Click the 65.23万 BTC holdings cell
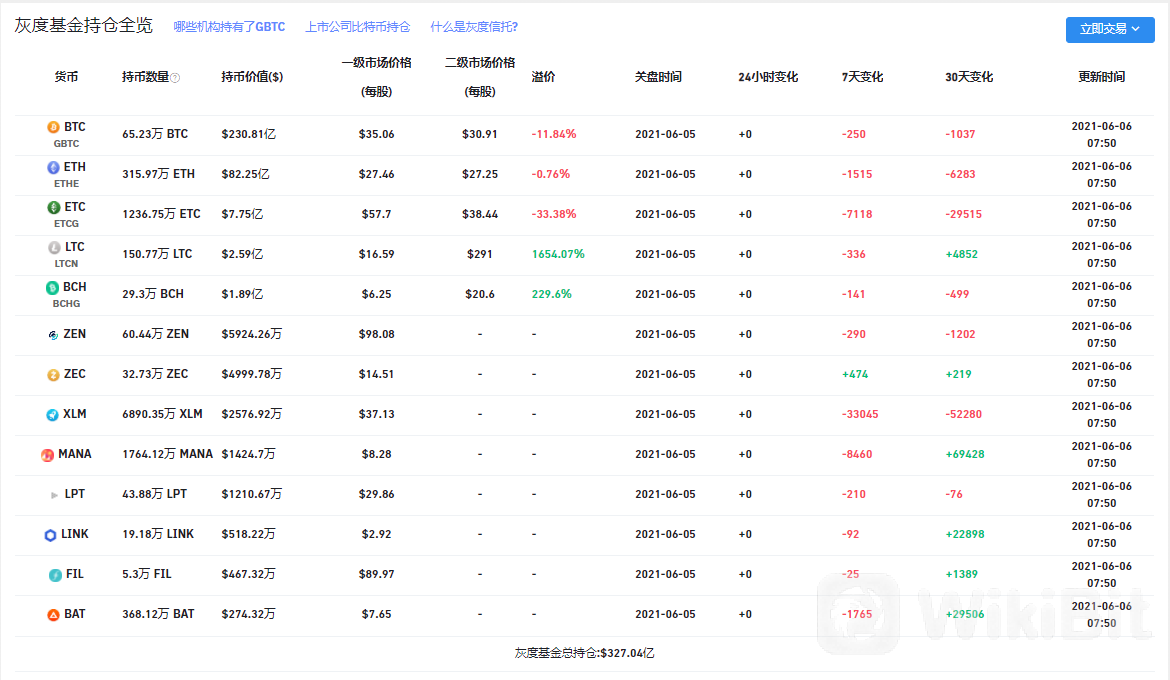The width and height of the screenshot is (1170, 680). tap(155, 134)
